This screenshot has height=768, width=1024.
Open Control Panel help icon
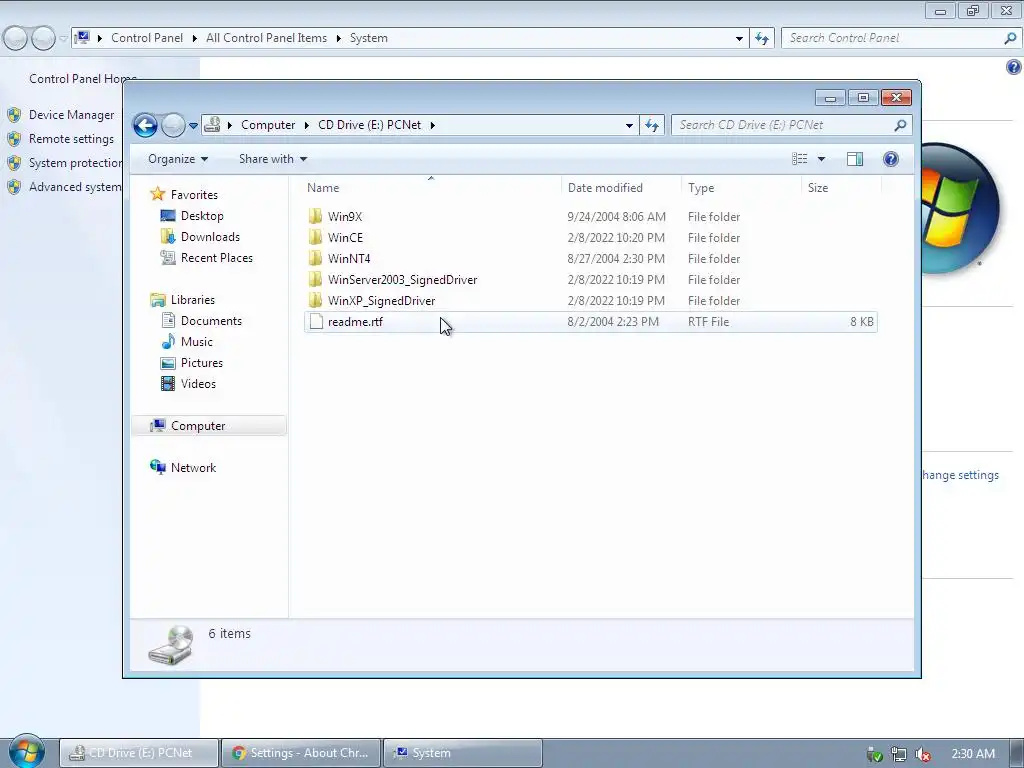1014,67
